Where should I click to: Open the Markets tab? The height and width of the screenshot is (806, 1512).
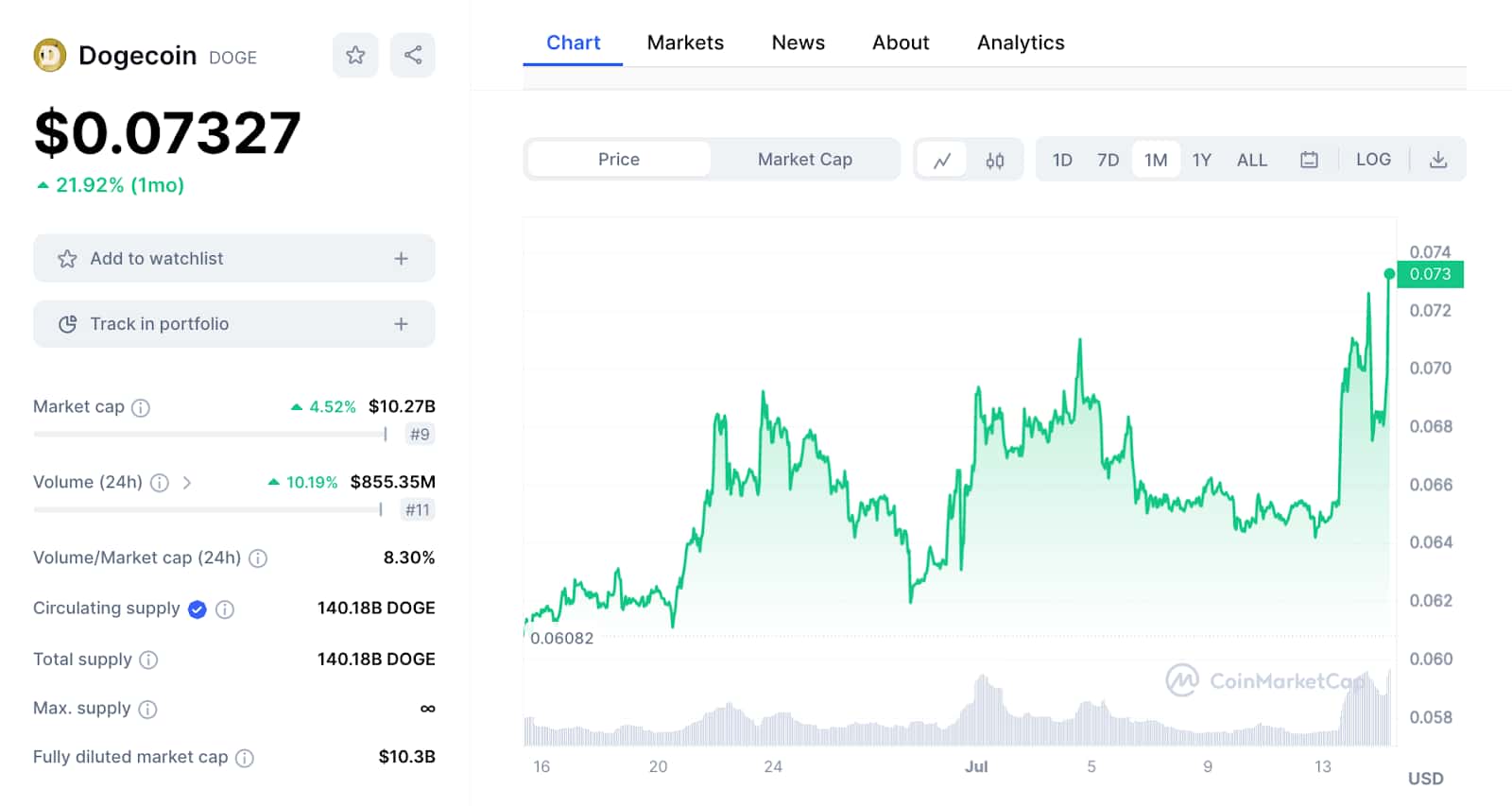[685, 43]
